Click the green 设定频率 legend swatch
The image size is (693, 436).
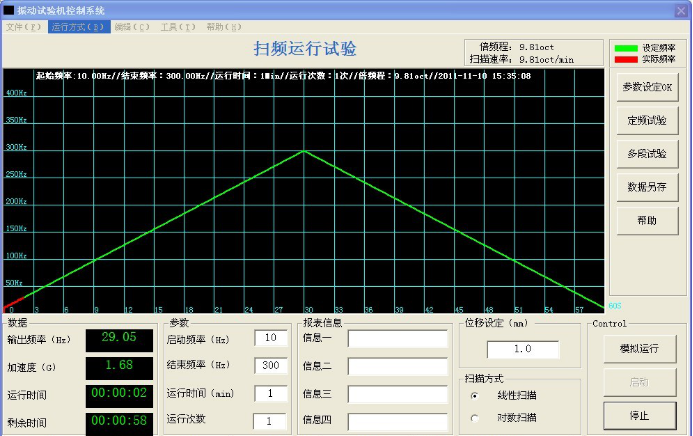pos(625,47)
